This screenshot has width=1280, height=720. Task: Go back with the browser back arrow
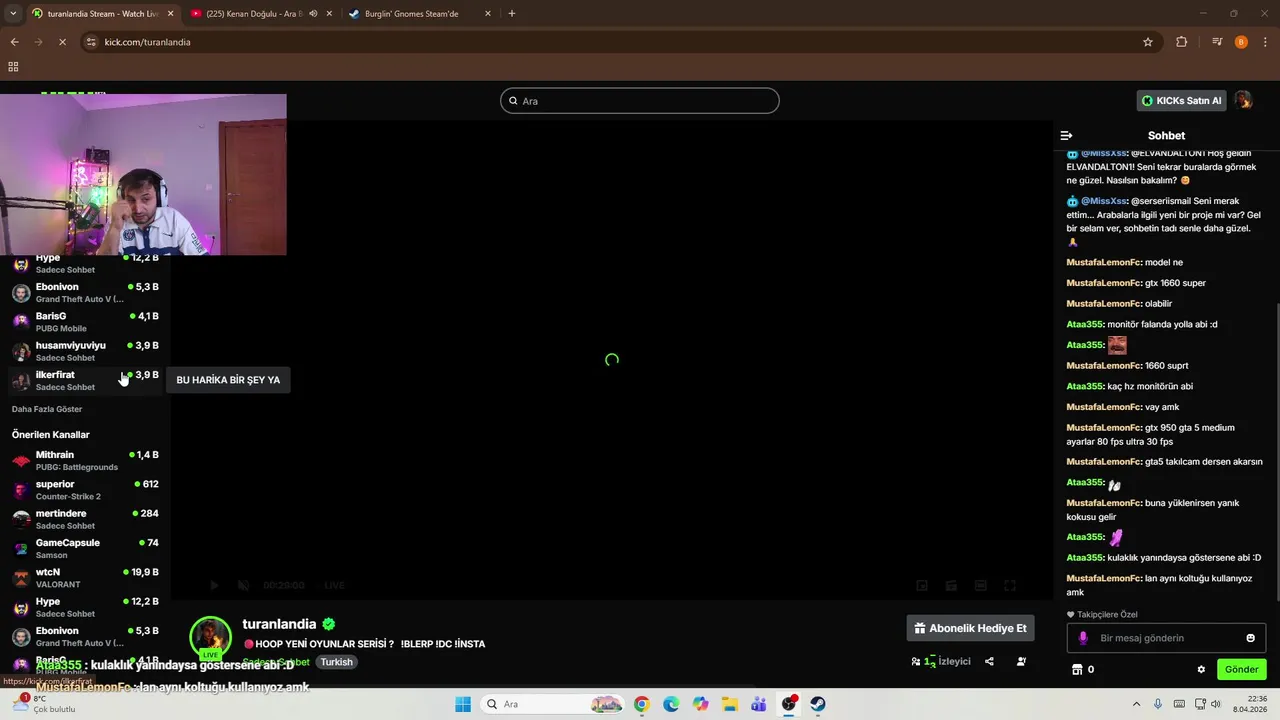pyautogui.click(x=14, y=42)
